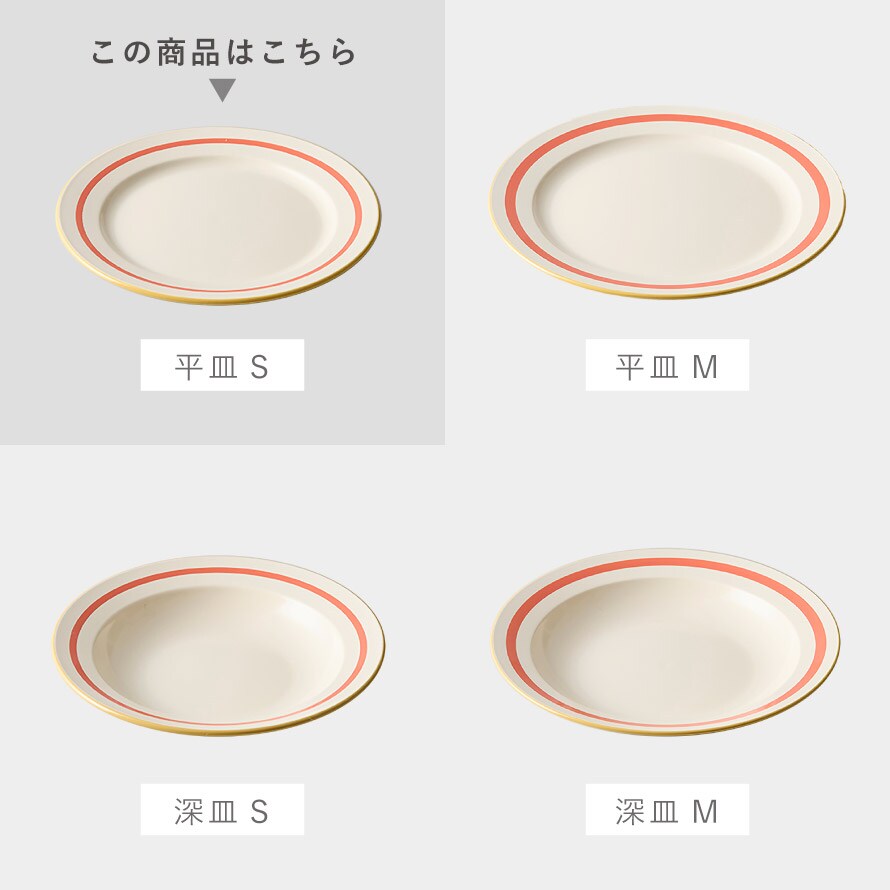Image resolution: width=890 pixels, height=890 pixels.
Task: Click the letter M in 深皿 M
Action: (x=705, y=812)
